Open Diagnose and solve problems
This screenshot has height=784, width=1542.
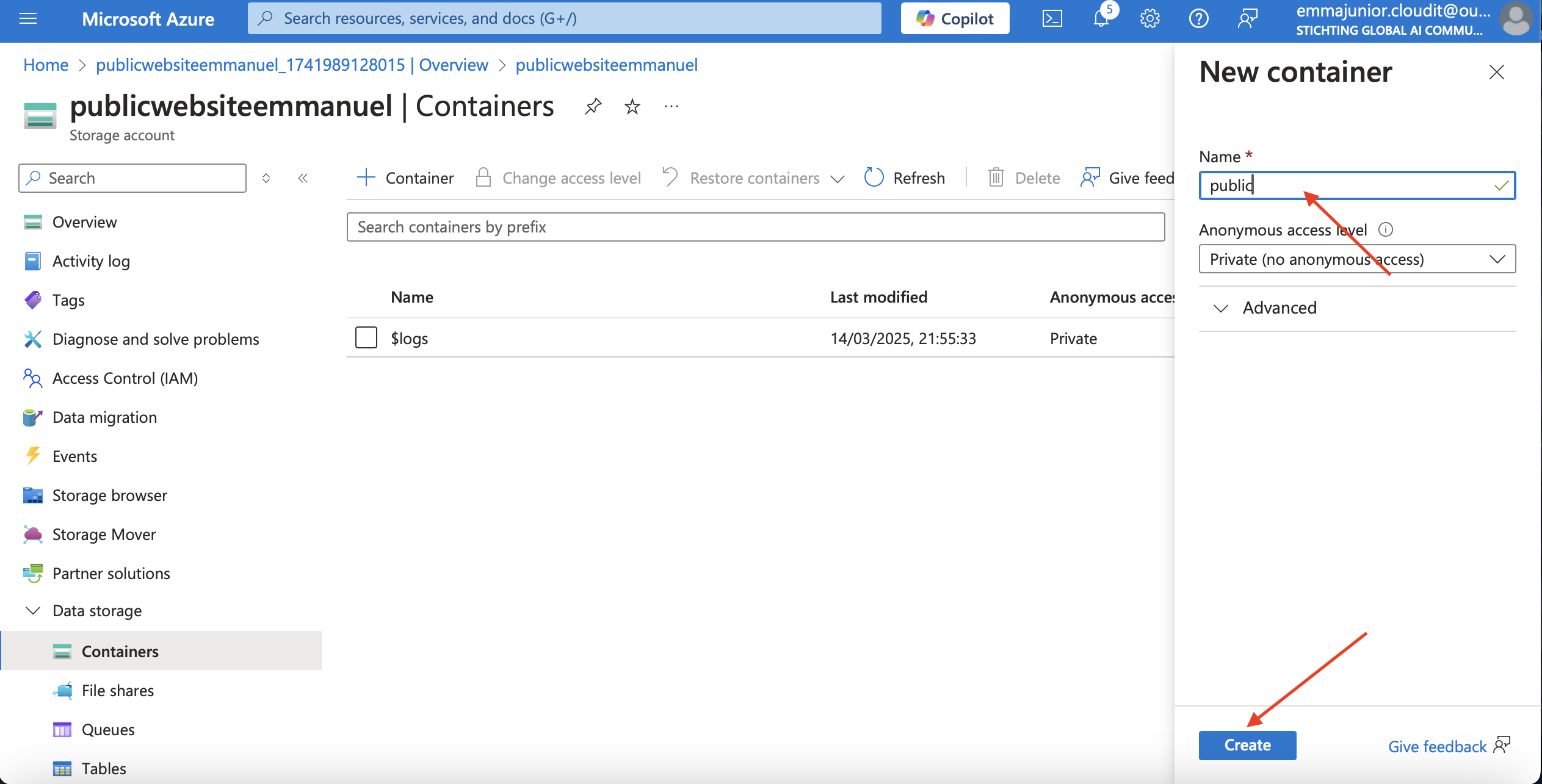pos(156,339)
